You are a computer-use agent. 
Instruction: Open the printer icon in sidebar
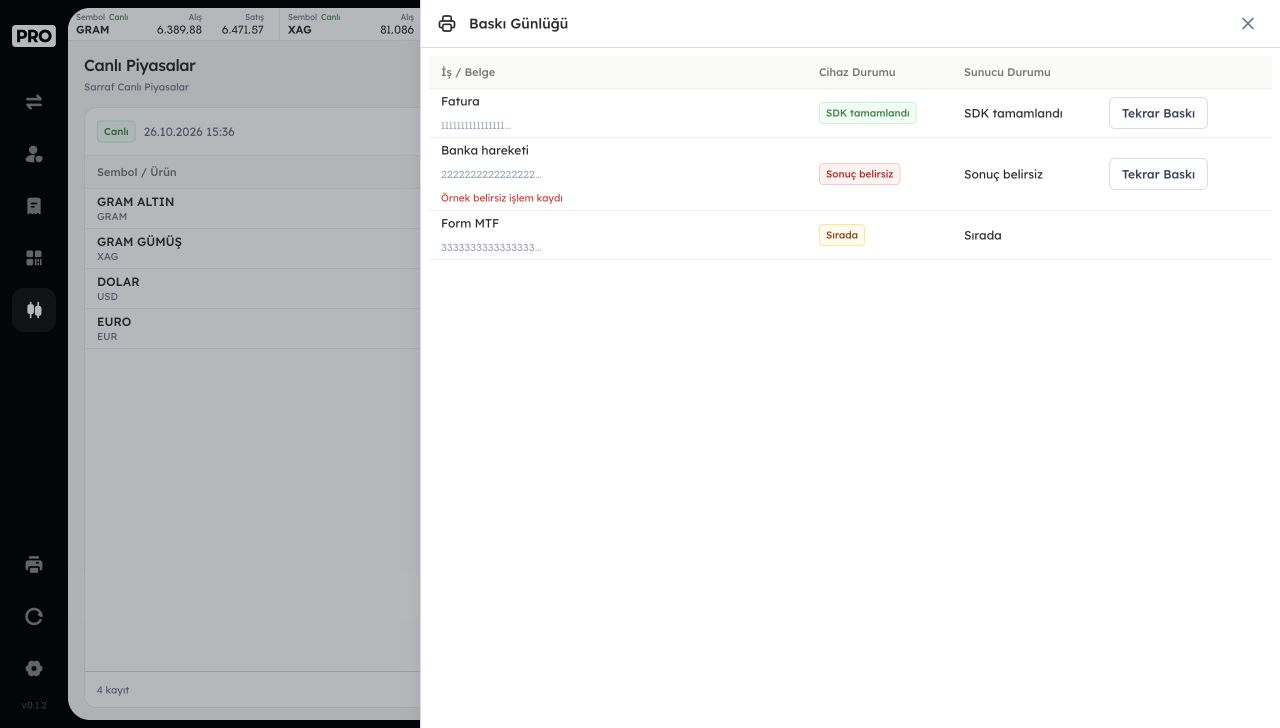coord(34,564)
